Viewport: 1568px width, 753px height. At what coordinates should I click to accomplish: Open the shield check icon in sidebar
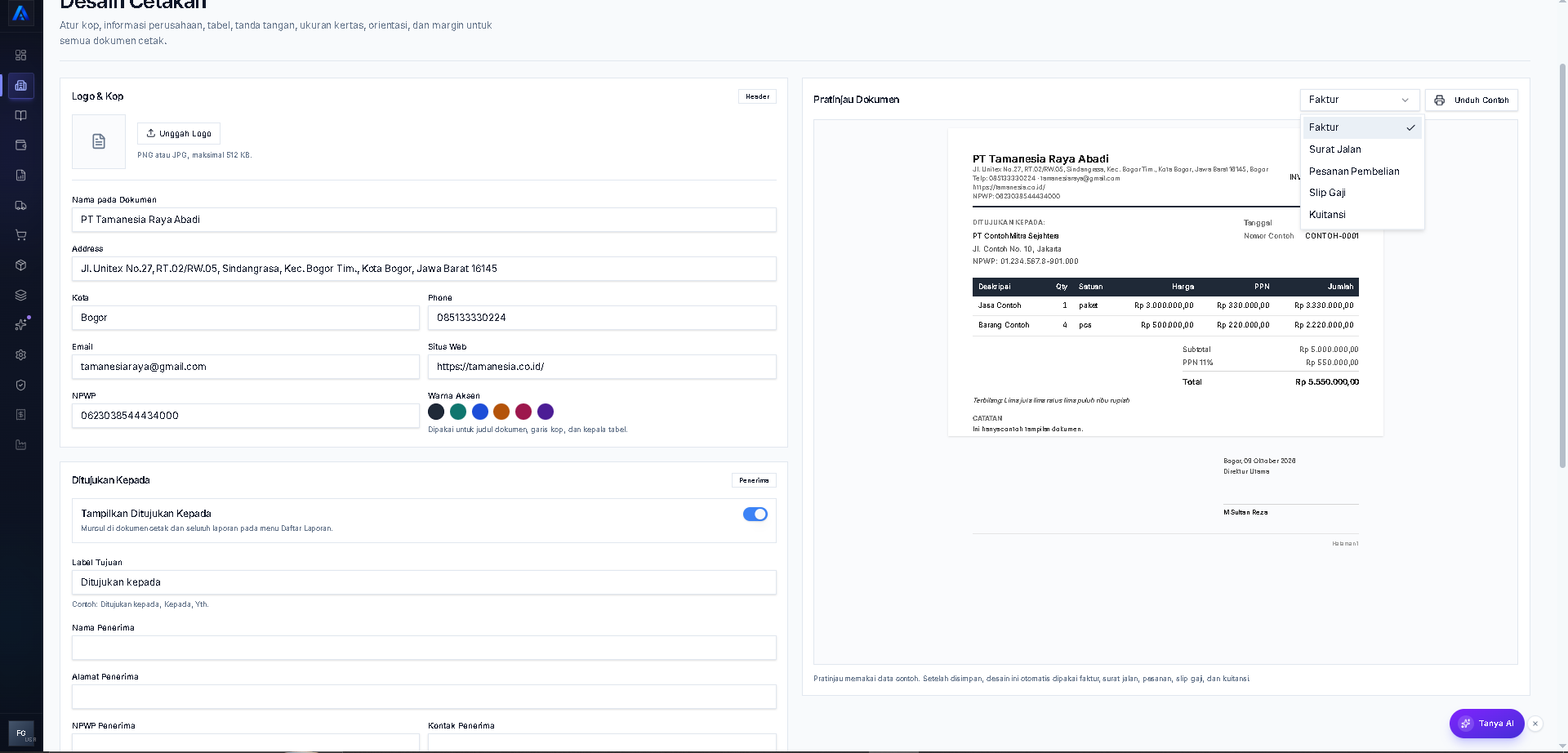click(x=21, y=385)
